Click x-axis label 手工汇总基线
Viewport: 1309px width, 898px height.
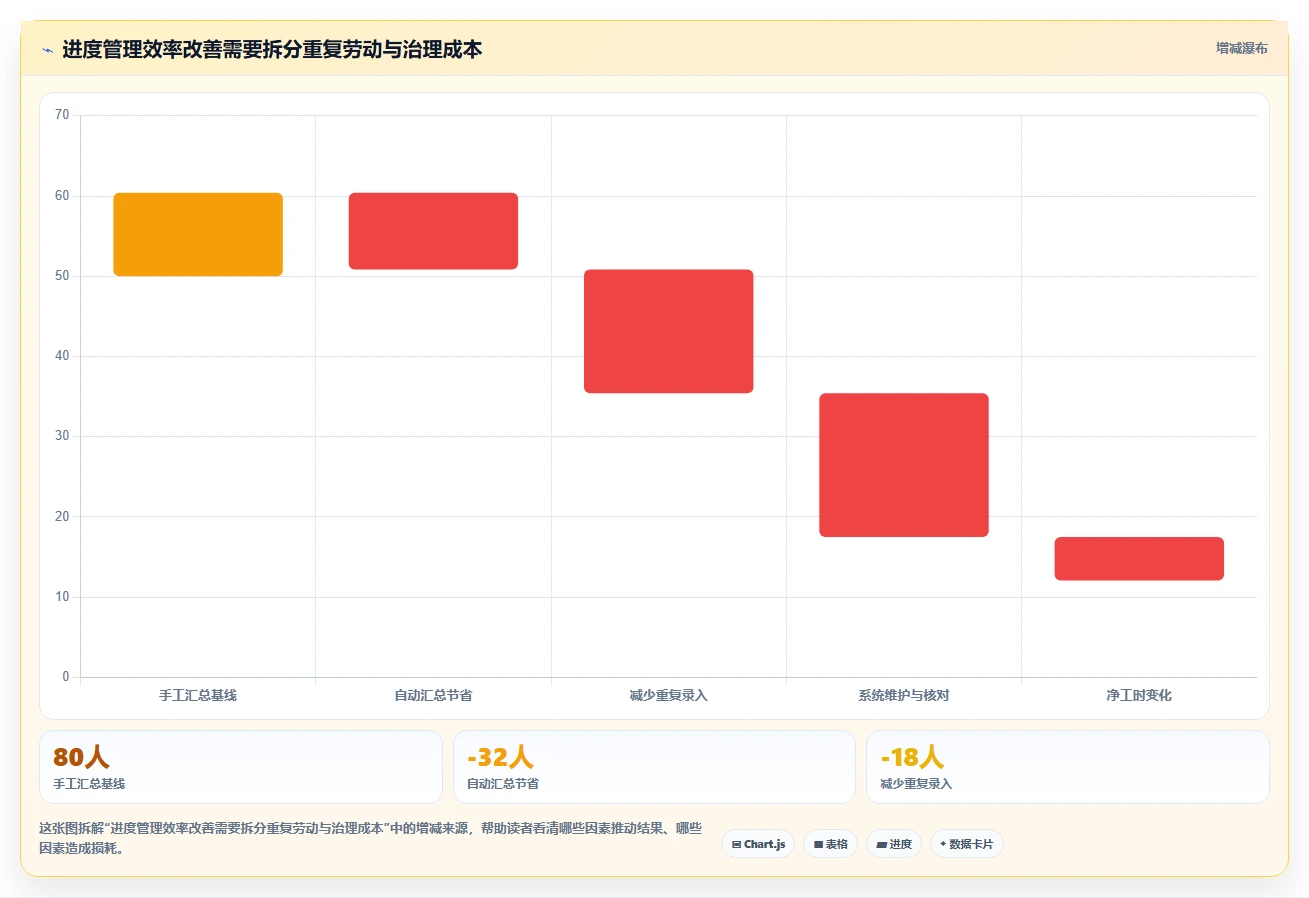(x=198, y=695)
